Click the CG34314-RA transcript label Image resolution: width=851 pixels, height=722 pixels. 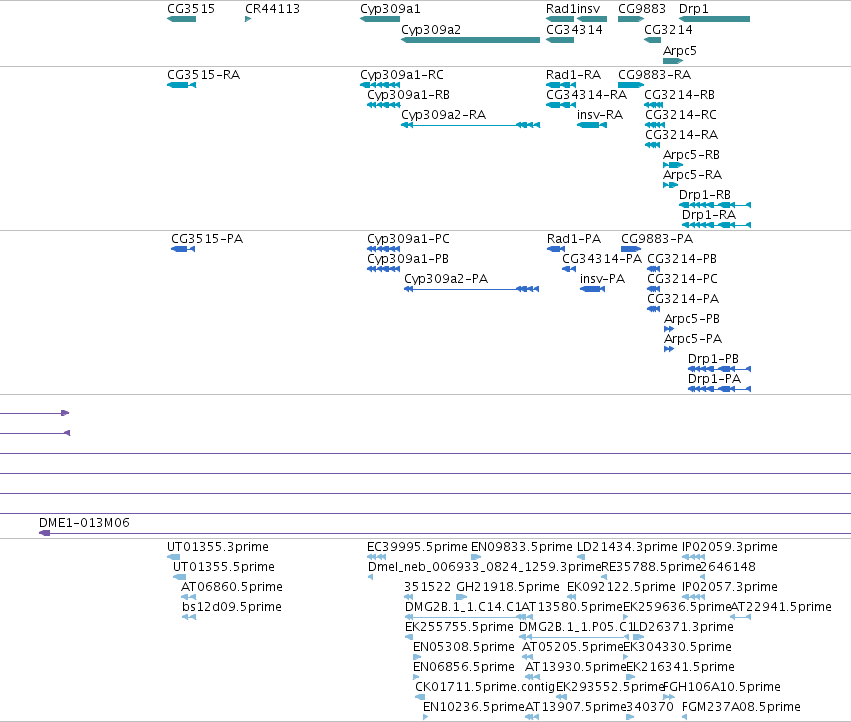click(586, 94)
